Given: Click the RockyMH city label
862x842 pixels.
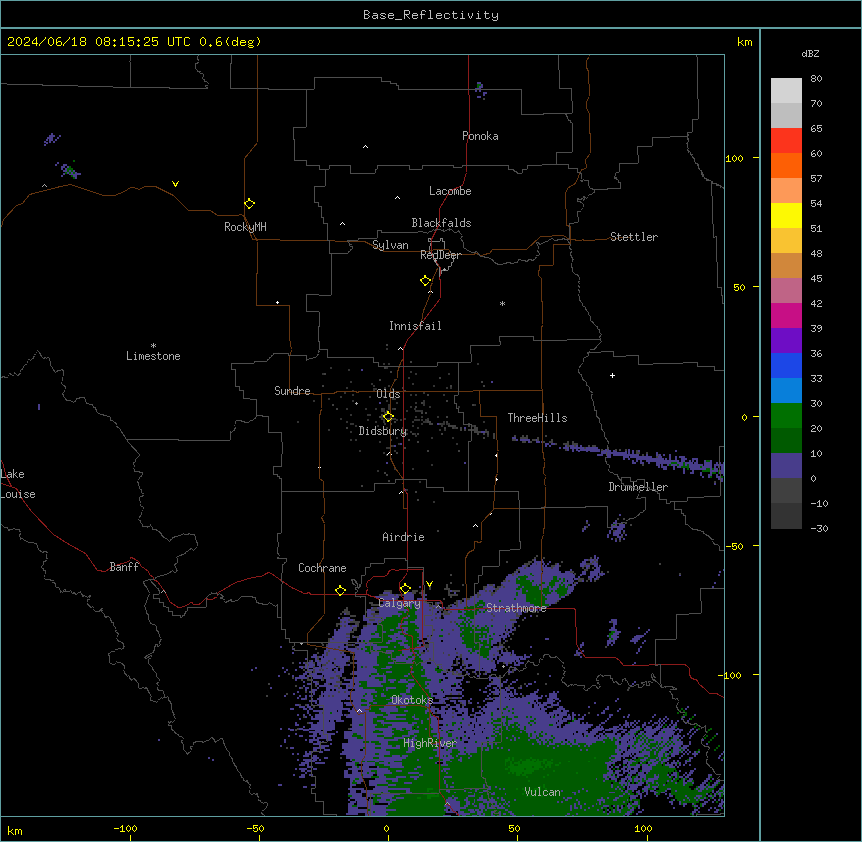Looking at the screenshot, I should [x=245, y=227].
